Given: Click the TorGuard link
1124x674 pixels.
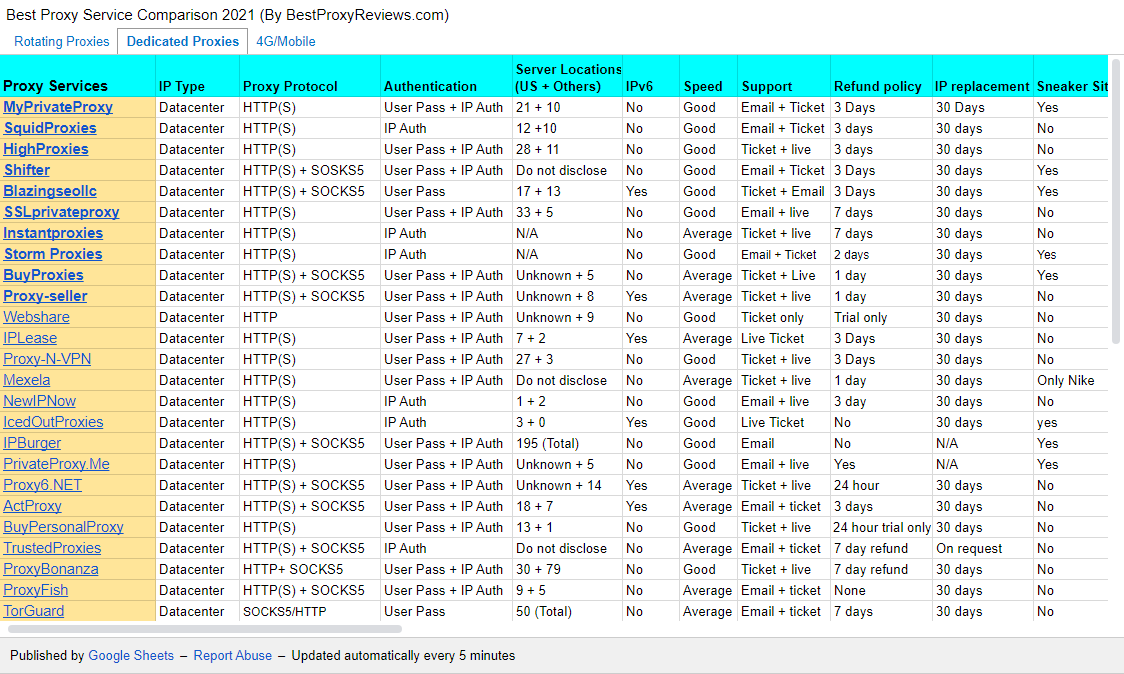Looking at the screenshot, I should click(33, 611).
